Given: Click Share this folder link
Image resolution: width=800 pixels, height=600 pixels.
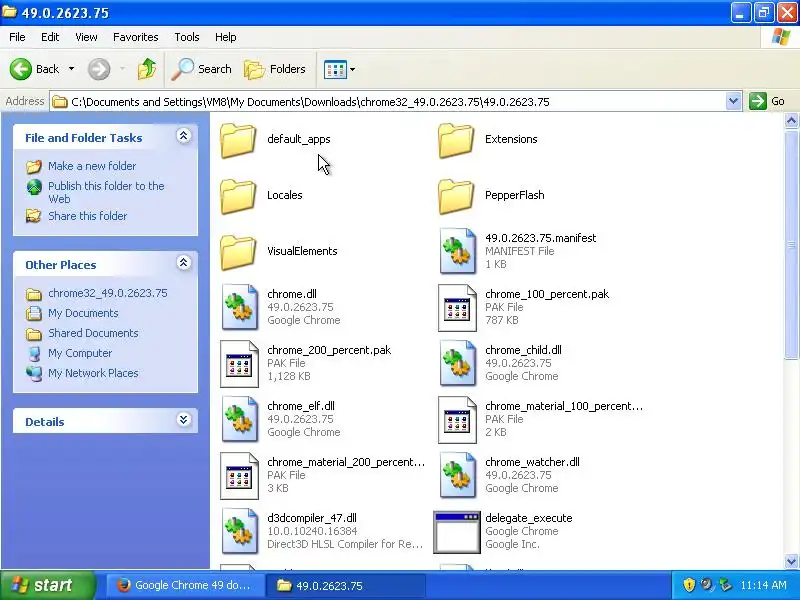Looking at the screenshot, I should pos(88,216).
